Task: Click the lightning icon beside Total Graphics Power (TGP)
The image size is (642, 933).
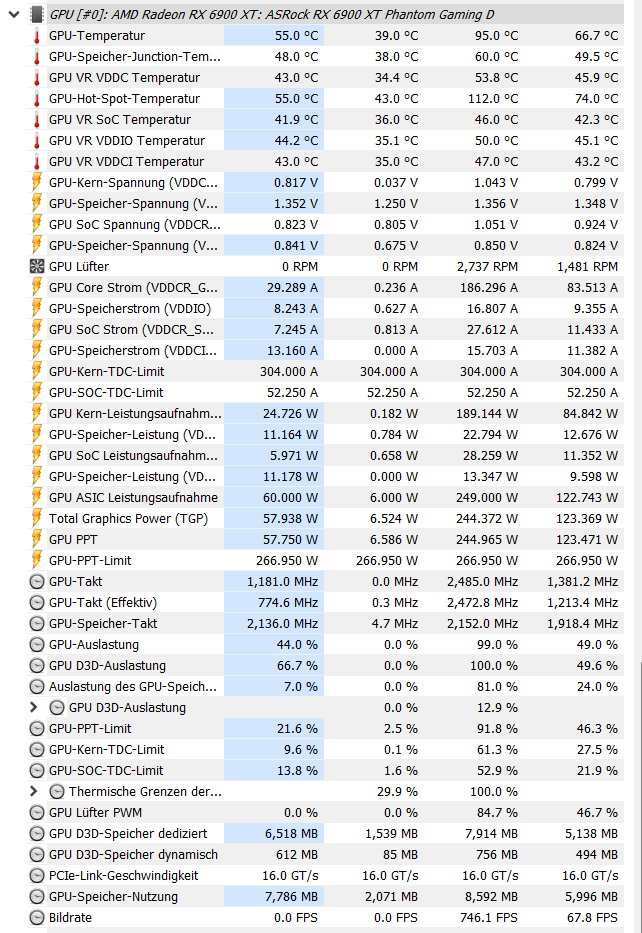Action: (37, 518)
